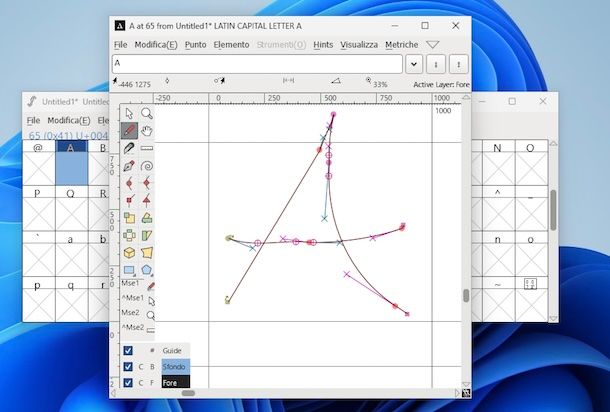Select lowercase n glyph cell in font view
Viewport: 610px width, 412px height.
click(x=499, y=254)
